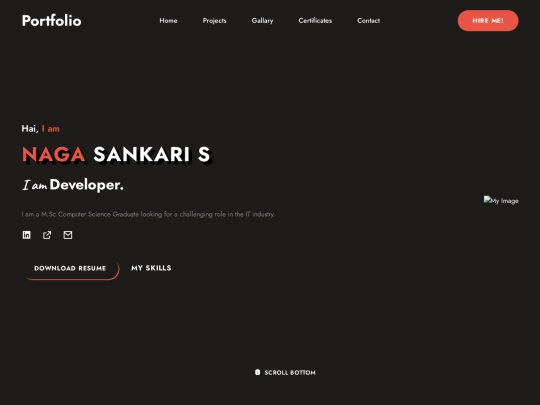The image size is (540, 405).
Task: Open the LinkedIn profile icon
Action: click(27, 235)
